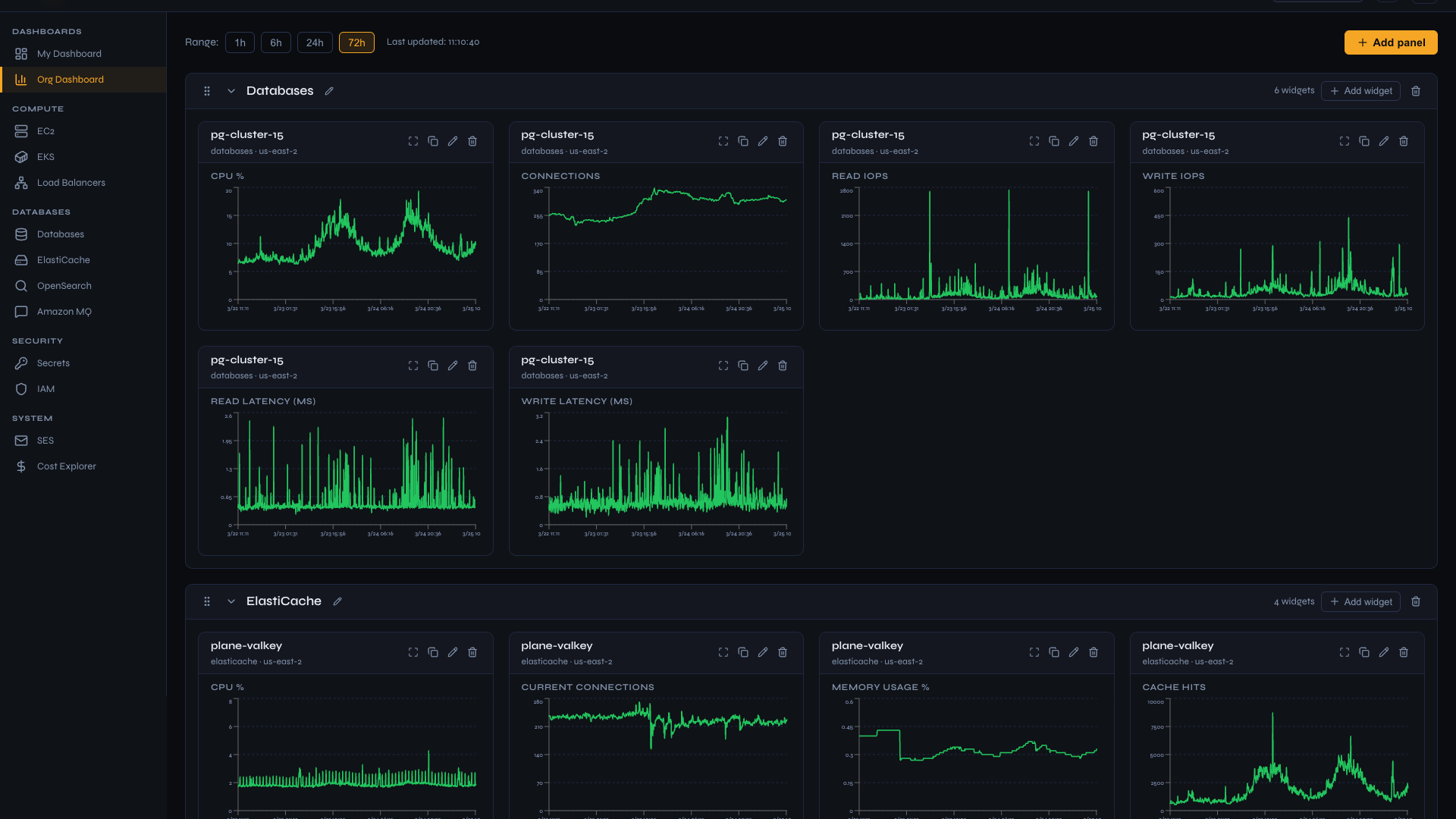Collapse the Databases panel
The width and height of the screenshot is (1456, 819).
tap(231, 90)
